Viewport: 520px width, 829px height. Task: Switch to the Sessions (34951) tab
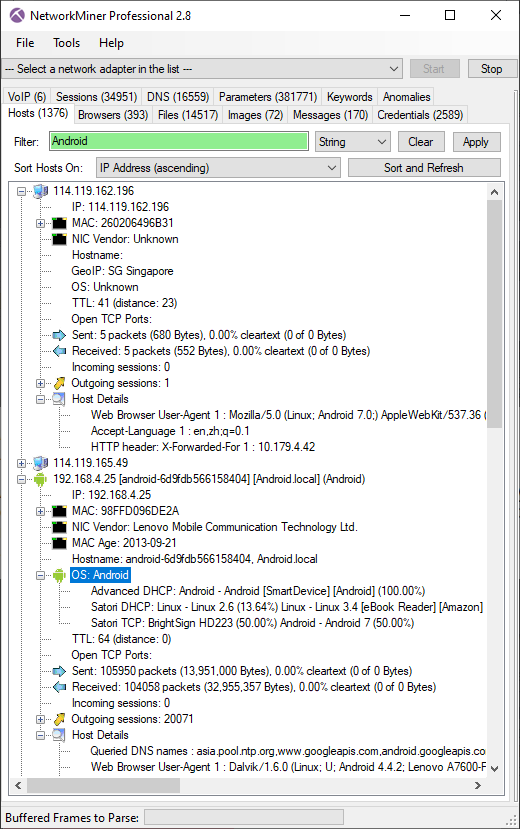pos(96,97)
